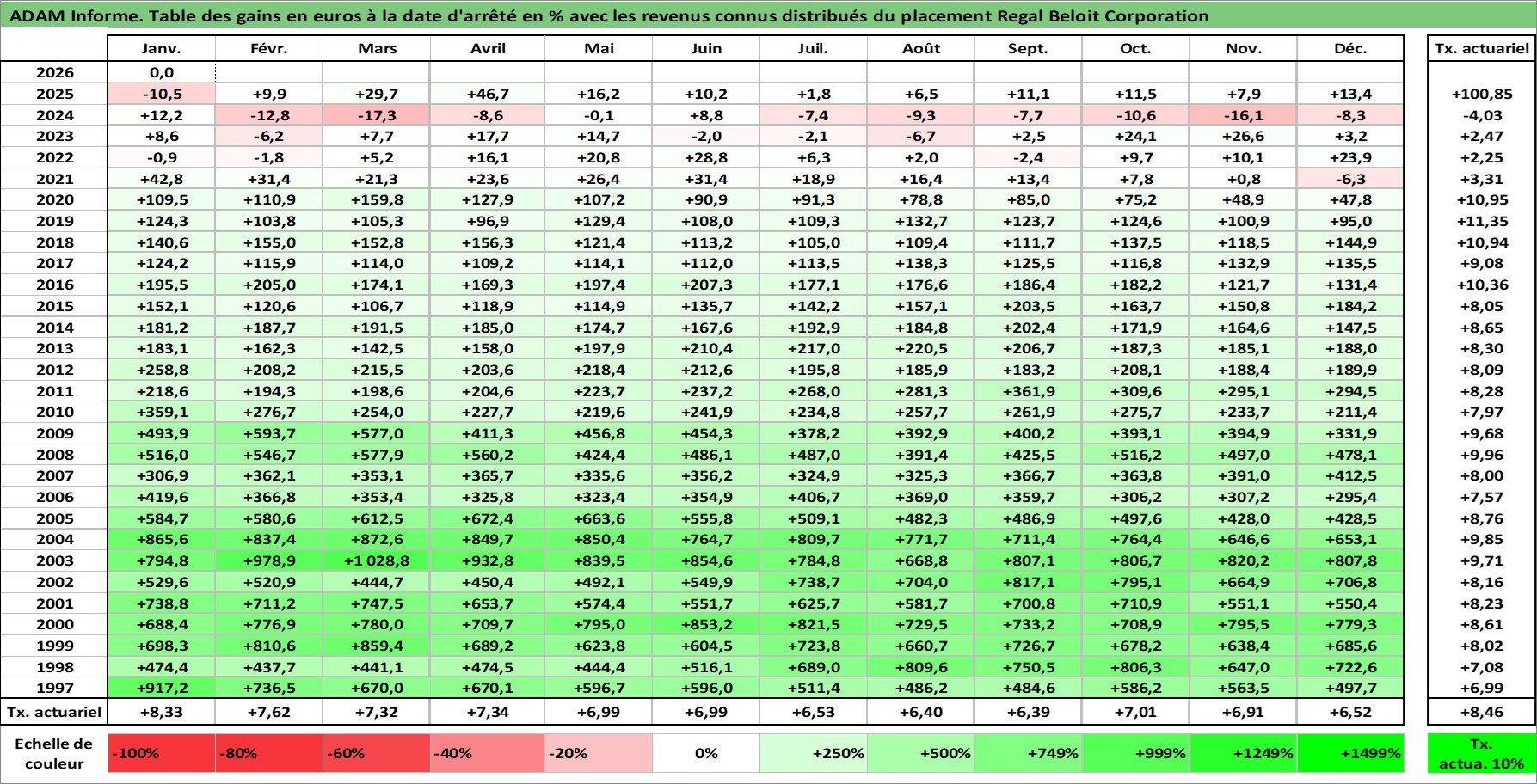Click the +7,01 October actuarial rate
The height and width of the screenshot is (784, 1537).
point(1135,712)
